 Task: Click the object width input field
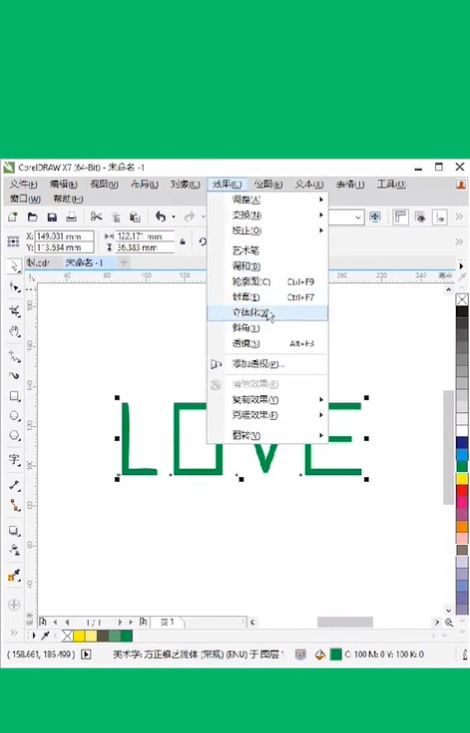point(145,236)
